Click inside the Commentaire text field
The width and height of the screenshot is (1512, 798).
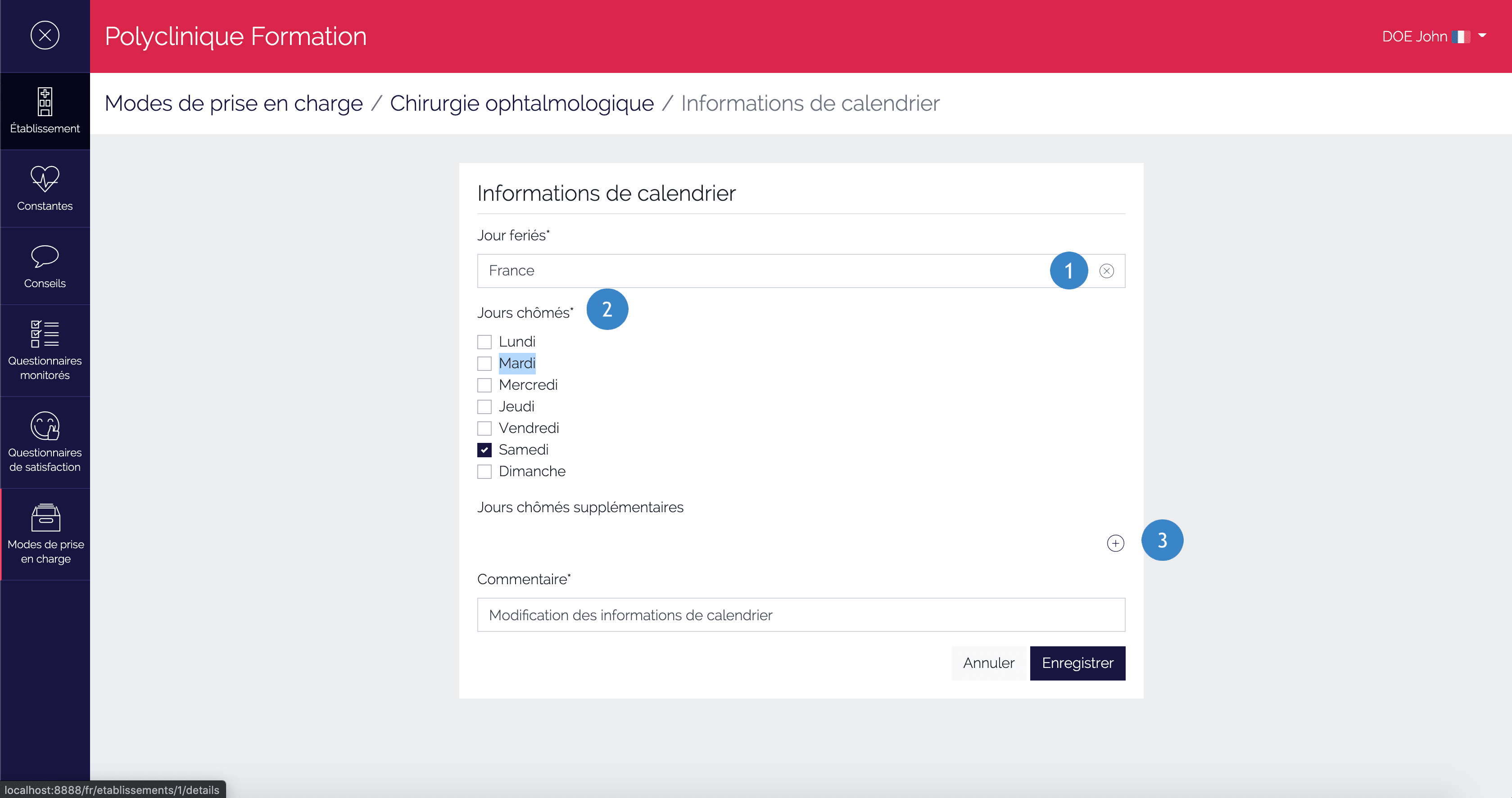coord(801,615)
